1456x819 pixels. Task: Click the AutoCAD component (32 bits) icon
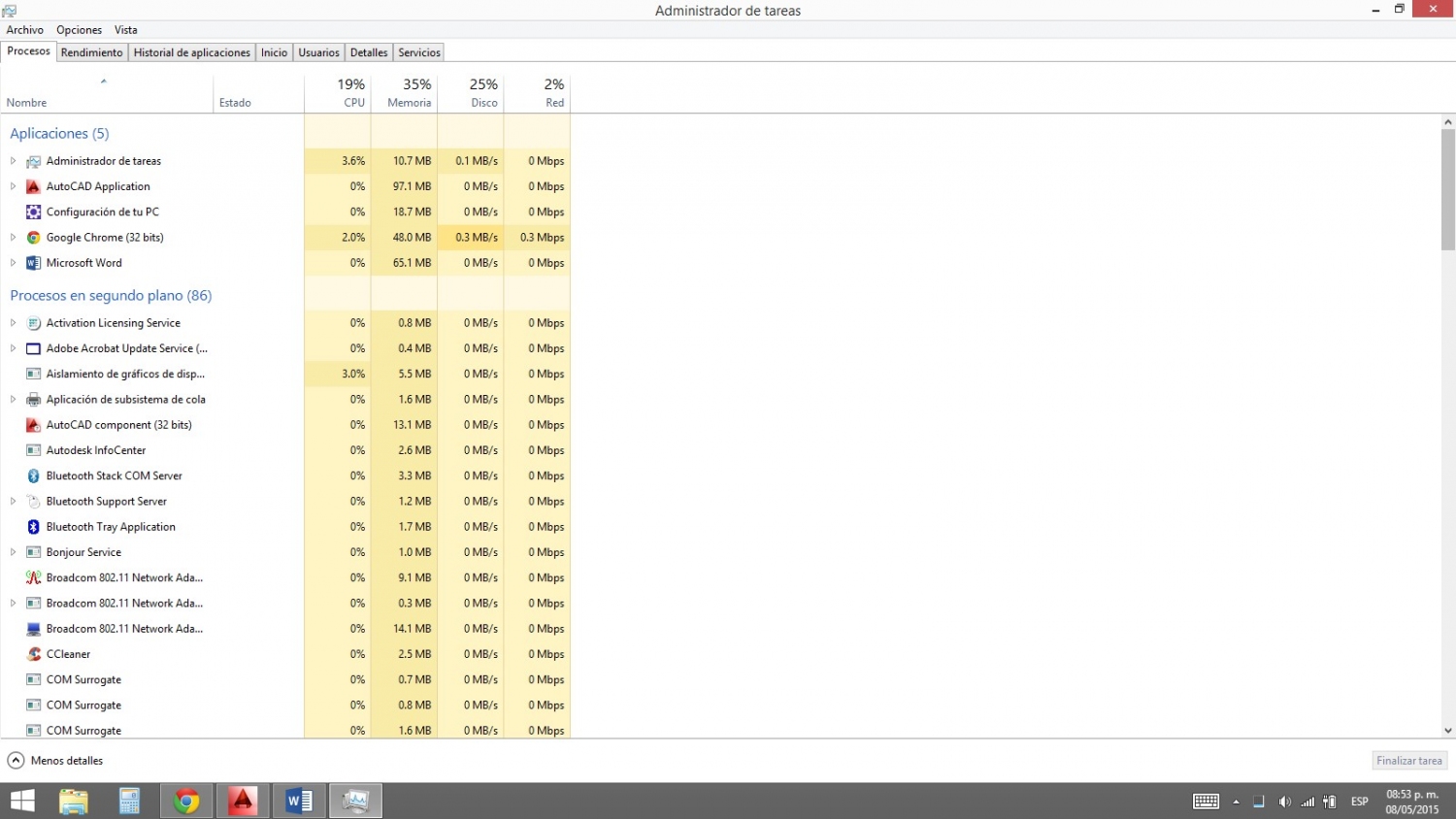33,425
